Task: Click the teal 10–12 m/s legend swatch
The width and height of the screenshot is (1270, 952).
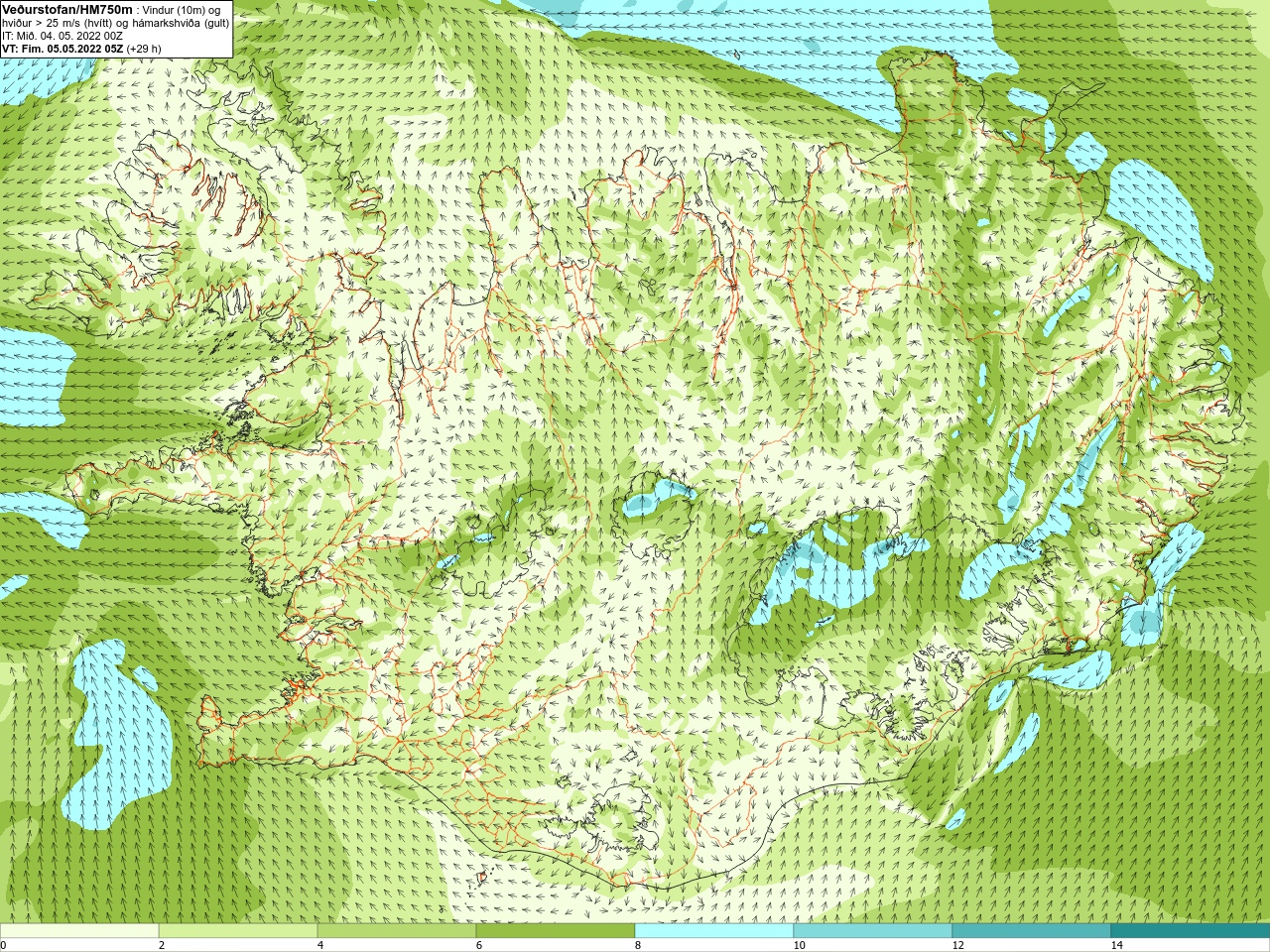Action: (873, 931)
